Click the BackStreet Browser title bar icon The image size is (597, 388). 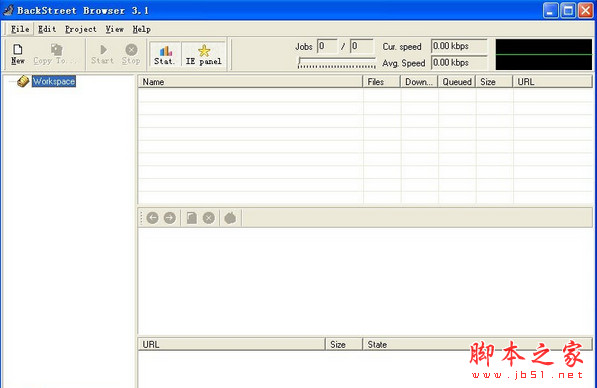tap(8, 10)
